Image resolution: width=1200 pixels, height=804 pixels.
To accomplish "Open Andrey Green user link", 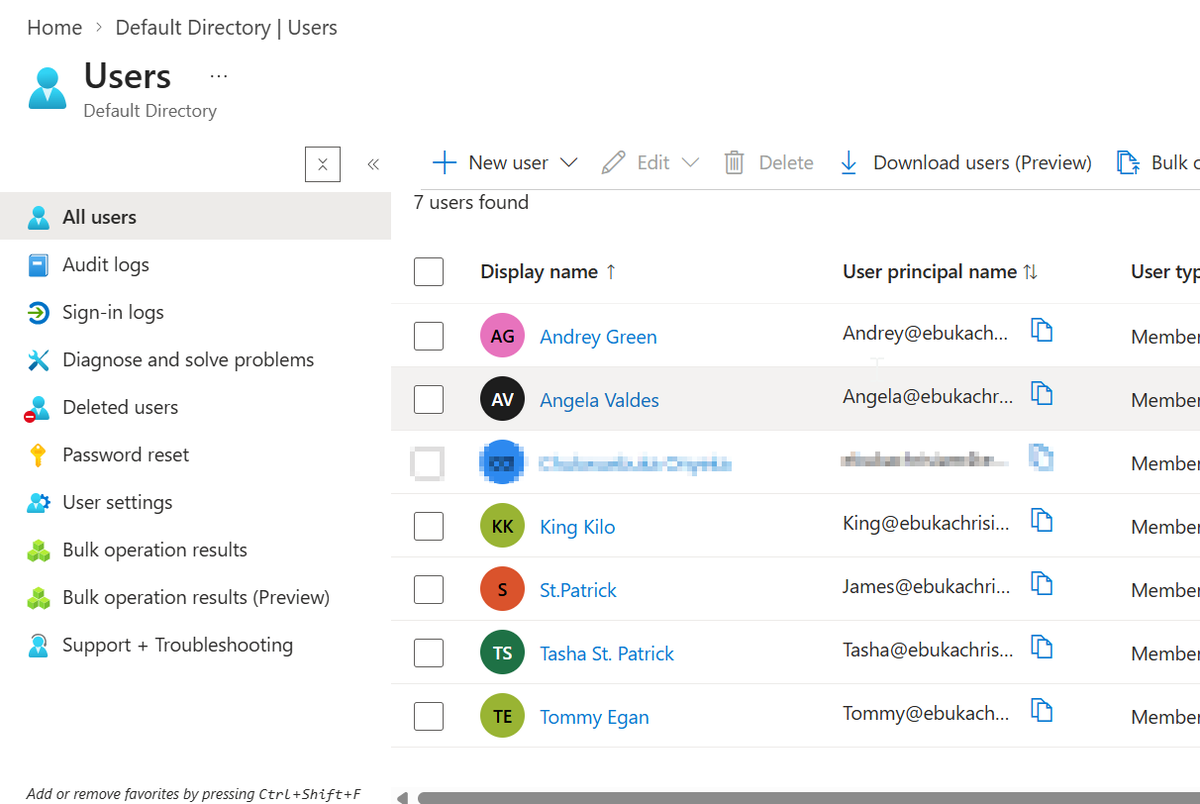I will 598,337.
